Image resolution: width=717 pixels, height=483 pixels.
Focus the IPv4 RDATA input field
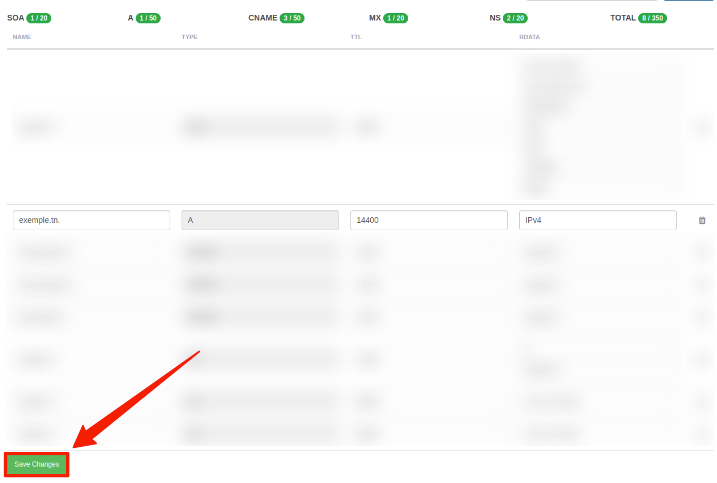597,220
